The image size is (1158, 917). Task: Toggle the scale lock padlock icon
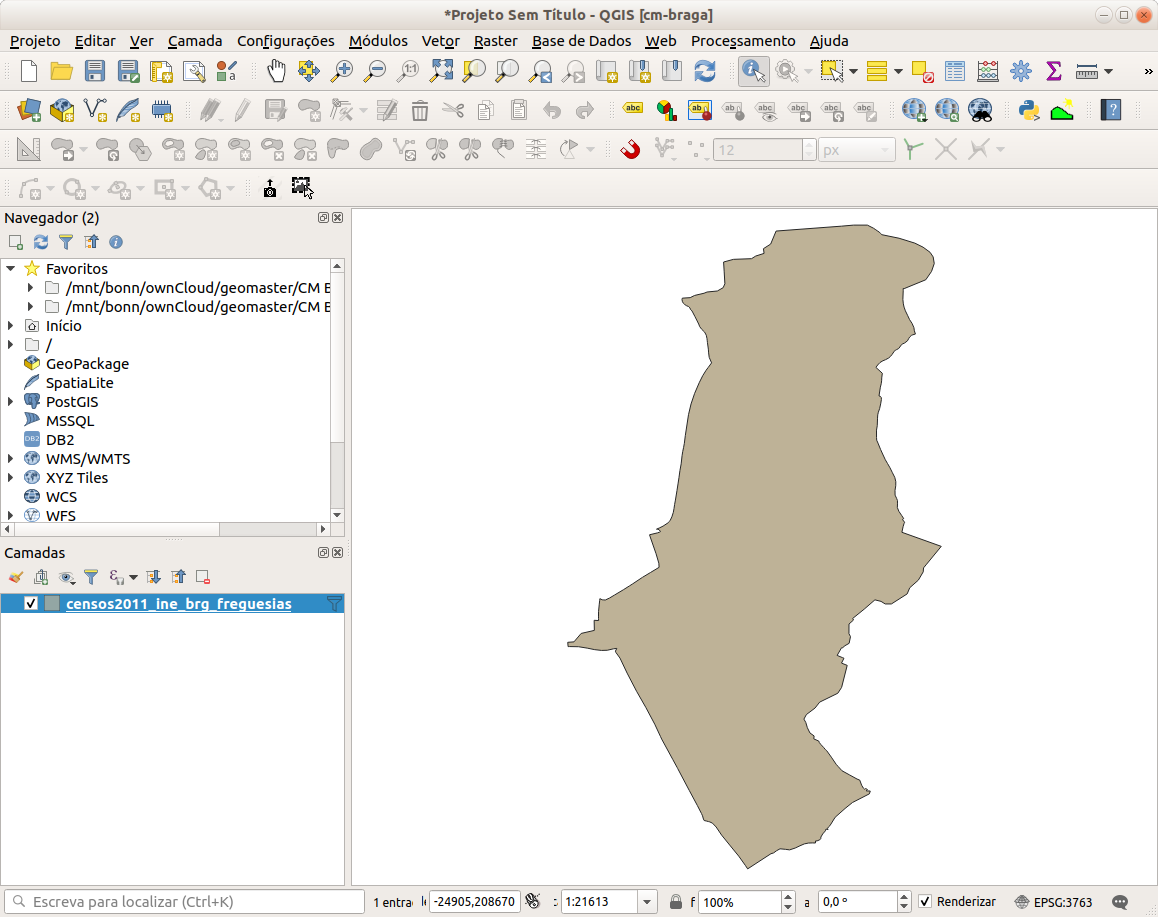(676, 902)
